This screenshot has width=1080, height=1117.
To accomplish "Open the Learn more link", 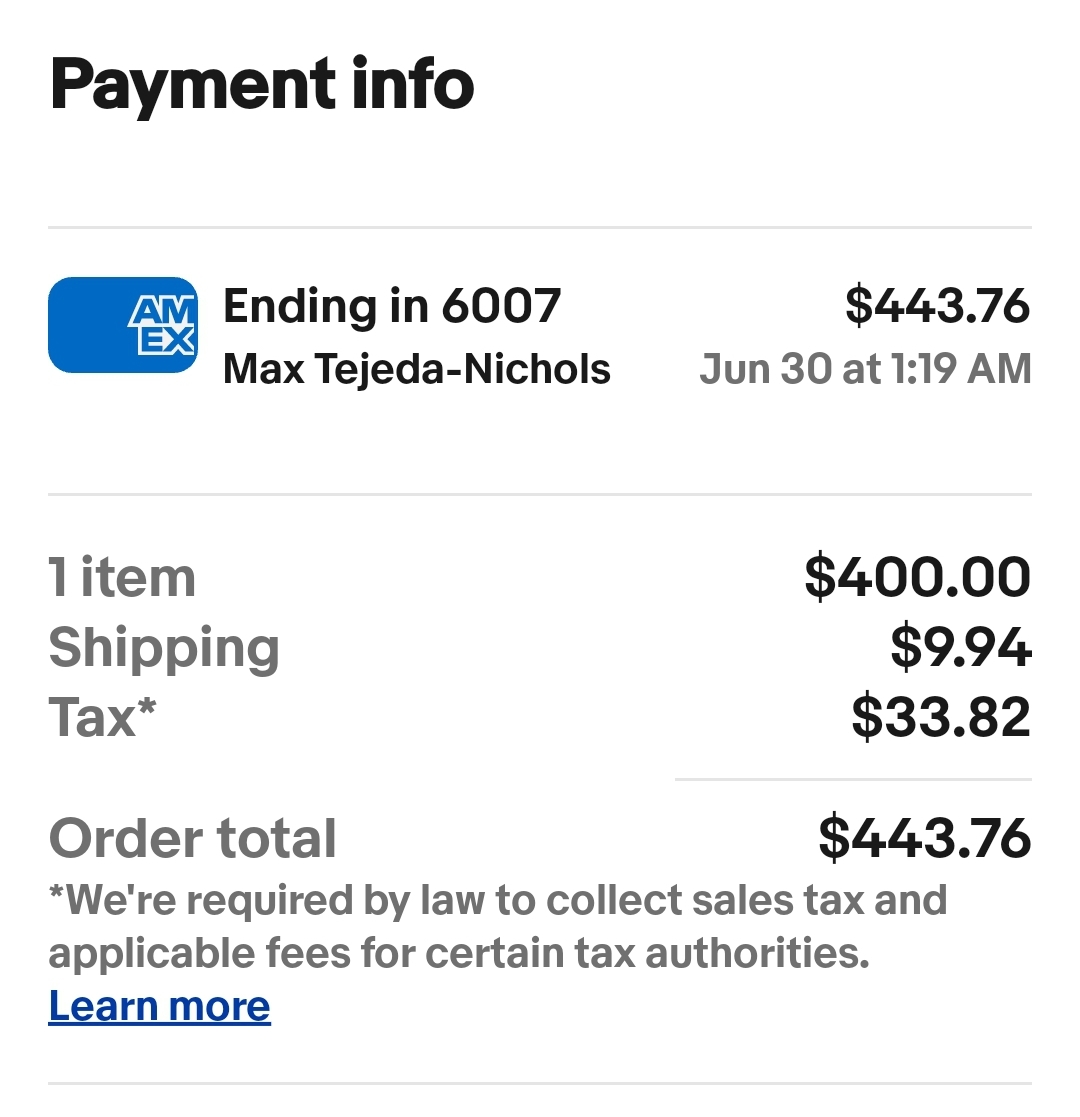I will click(x=160, y=1006).
